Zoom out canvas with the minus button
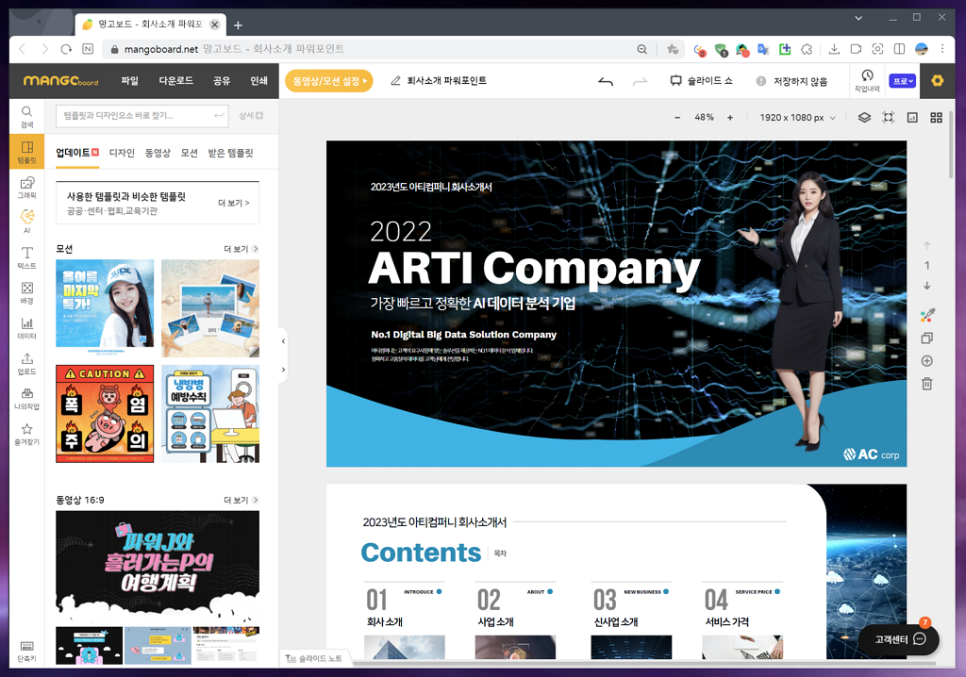966x677 pixels. coord(677,117)
